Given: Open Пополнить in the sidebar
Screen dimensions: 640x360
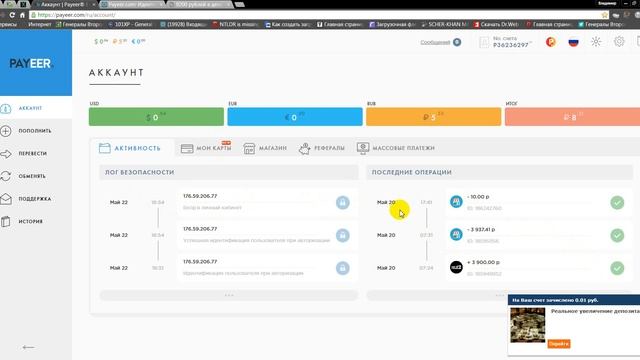Looking at the screenshot, I should (x=35, y=131).
